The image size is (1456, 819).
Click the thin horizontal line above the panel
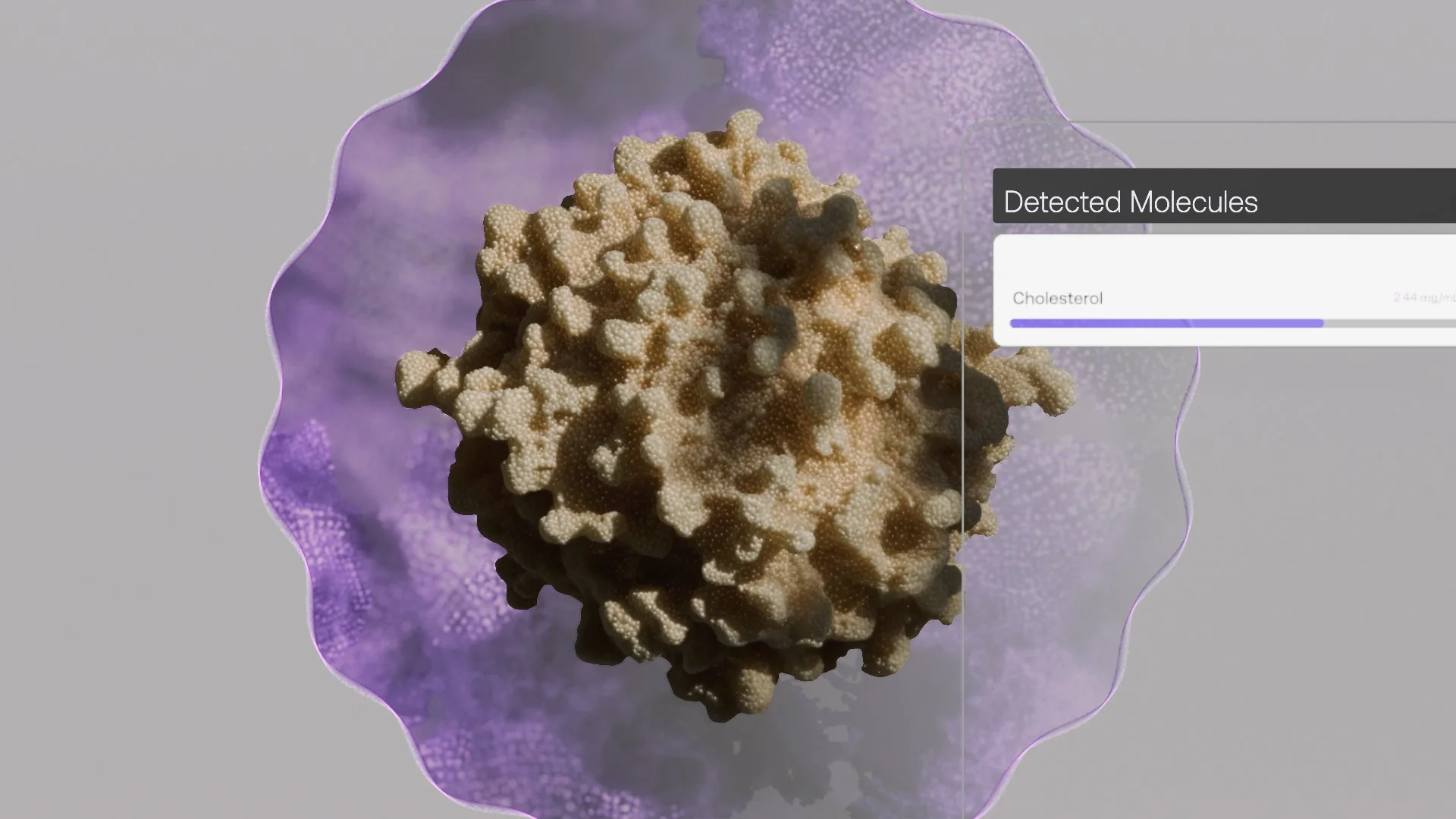1213,121
